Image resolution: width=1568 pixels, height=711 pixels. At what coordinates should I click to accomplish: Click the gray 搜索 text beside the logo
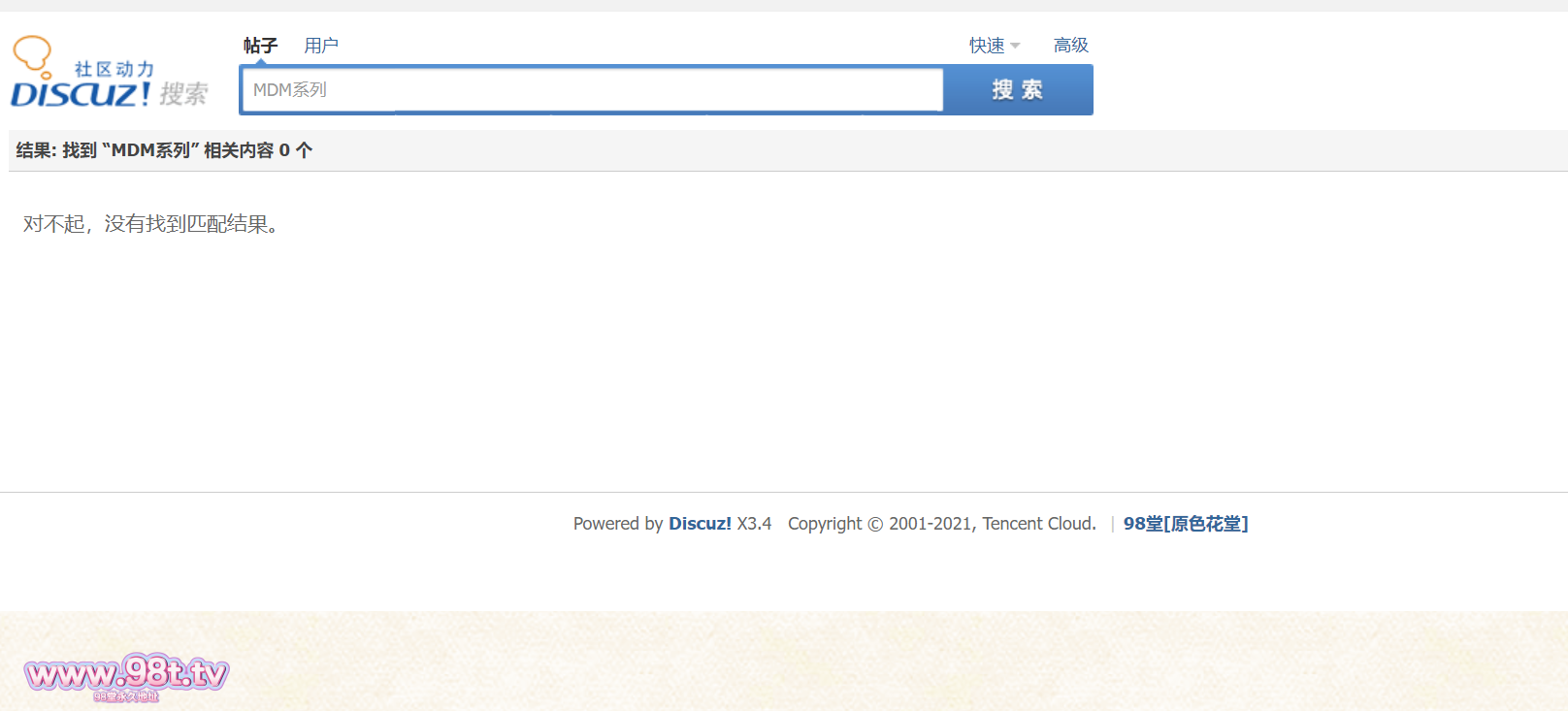click(x=183, y=93)
